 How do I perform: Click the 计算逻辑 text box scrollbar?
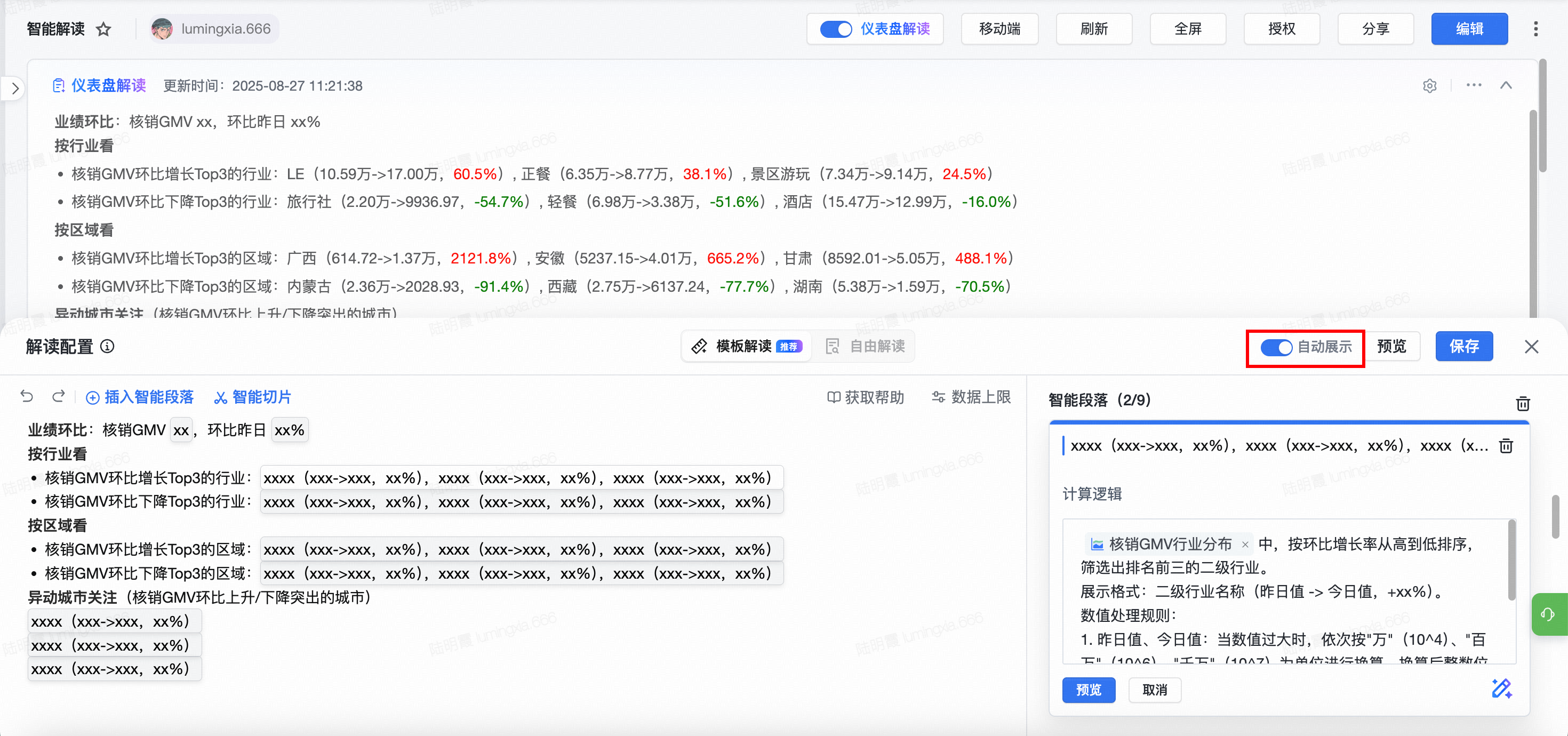1511,560
